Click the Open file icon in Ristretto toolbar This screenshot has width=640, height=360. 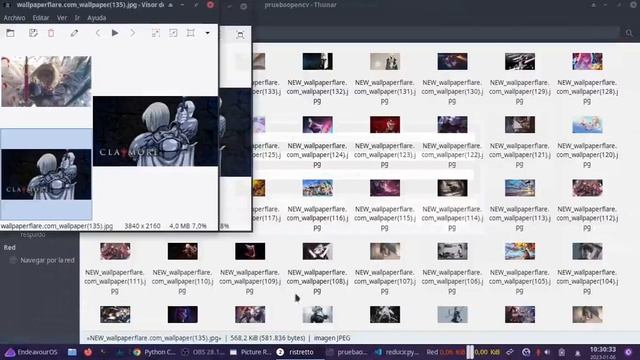tap(10, 33)
